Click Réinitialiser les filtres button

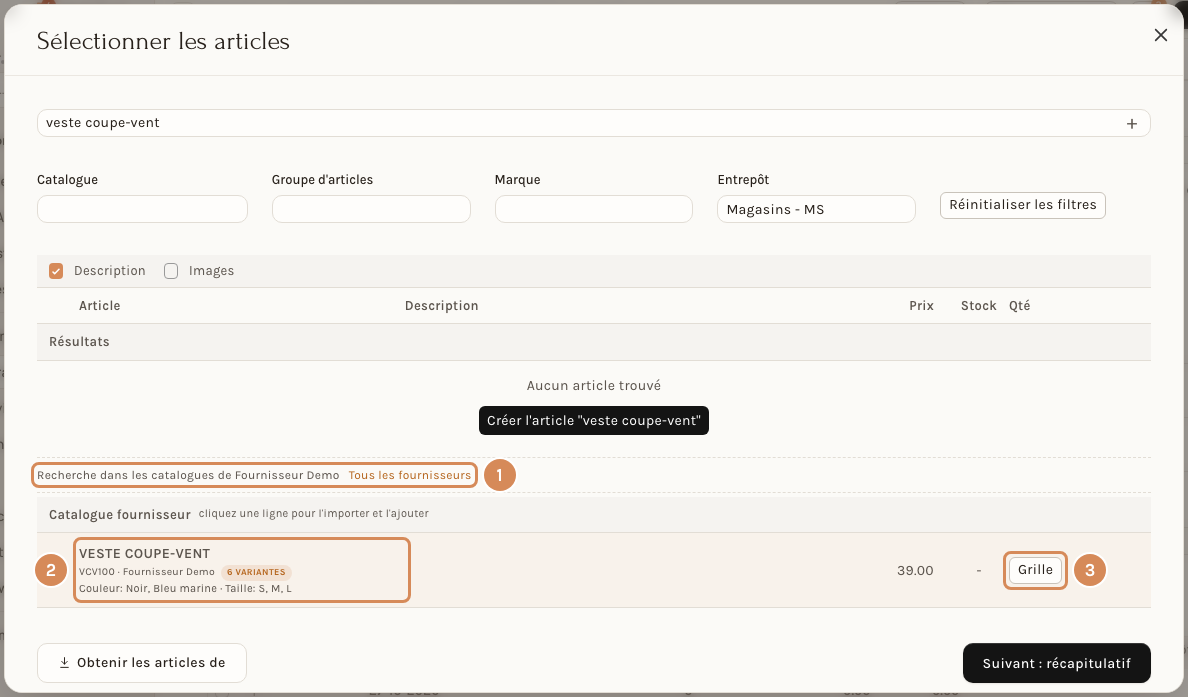point(1023,205)
